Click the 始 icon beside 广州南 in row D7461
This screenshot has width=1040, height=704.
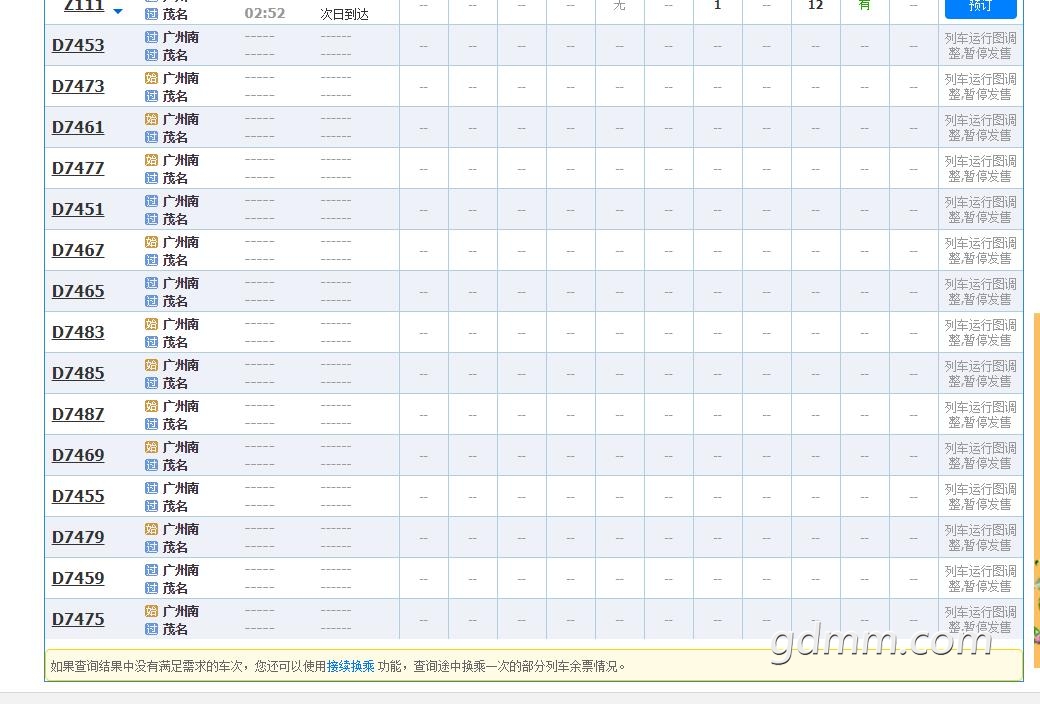pos(151,119)
